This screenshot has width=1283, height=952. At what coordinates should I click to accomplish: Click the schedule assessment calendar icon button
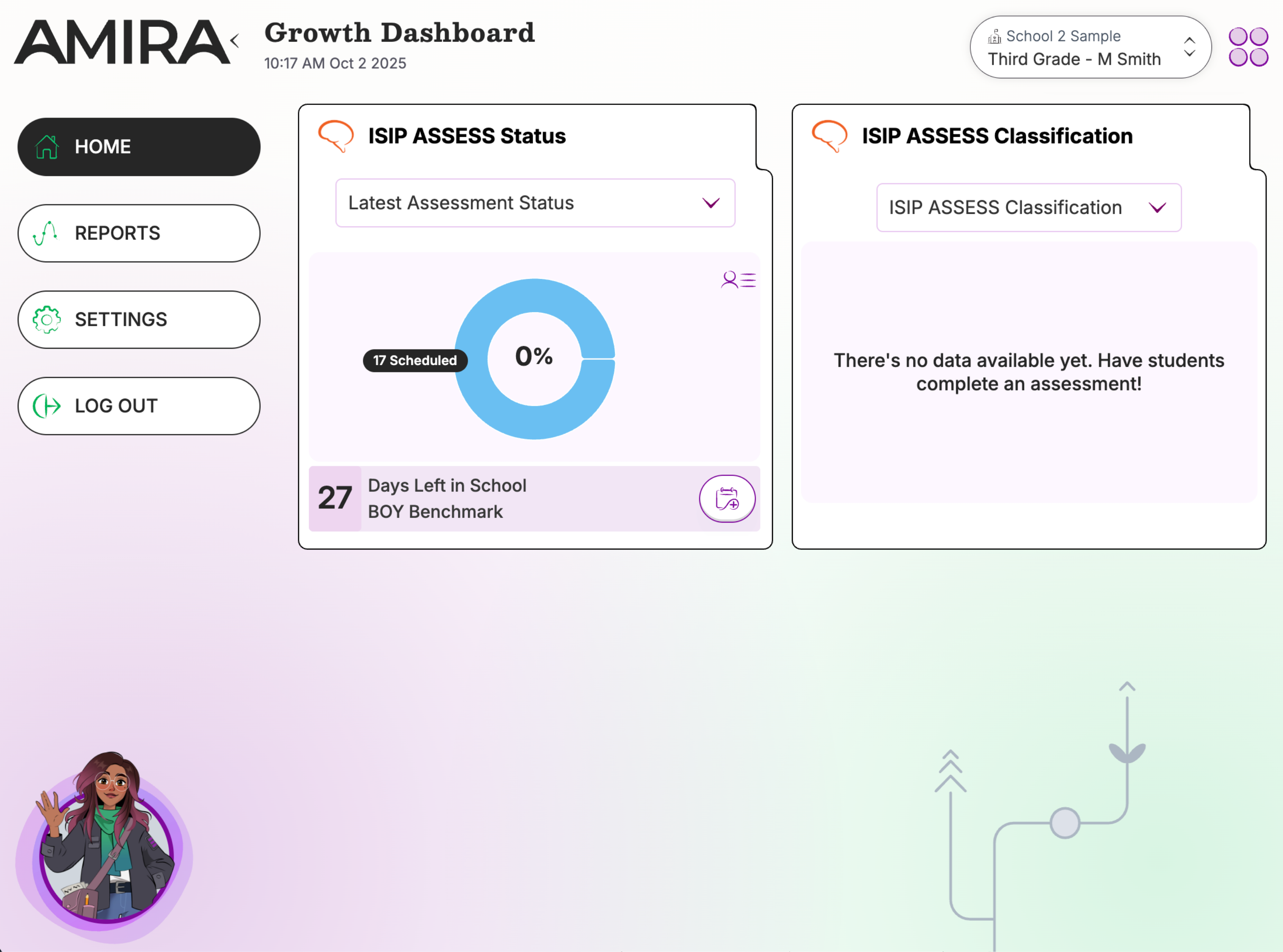727,498
